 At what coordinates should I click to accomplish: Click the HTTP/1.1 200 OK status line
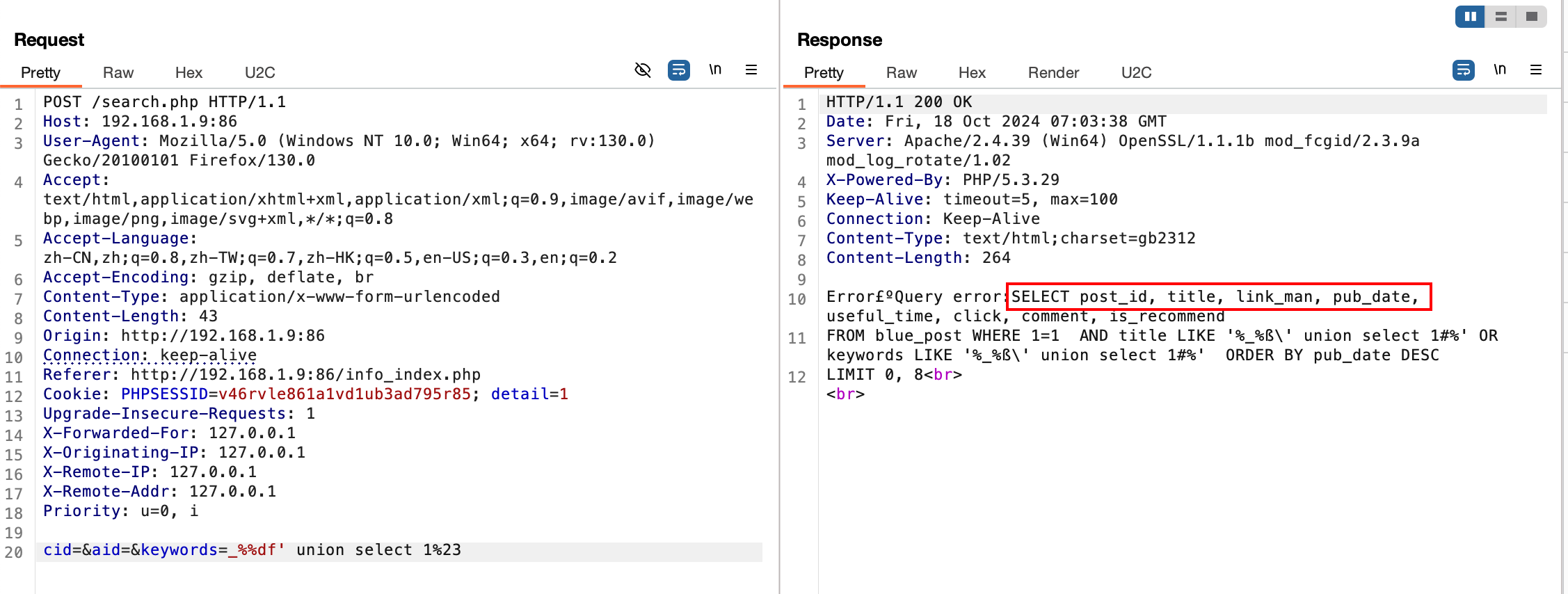tap(899, 102)
